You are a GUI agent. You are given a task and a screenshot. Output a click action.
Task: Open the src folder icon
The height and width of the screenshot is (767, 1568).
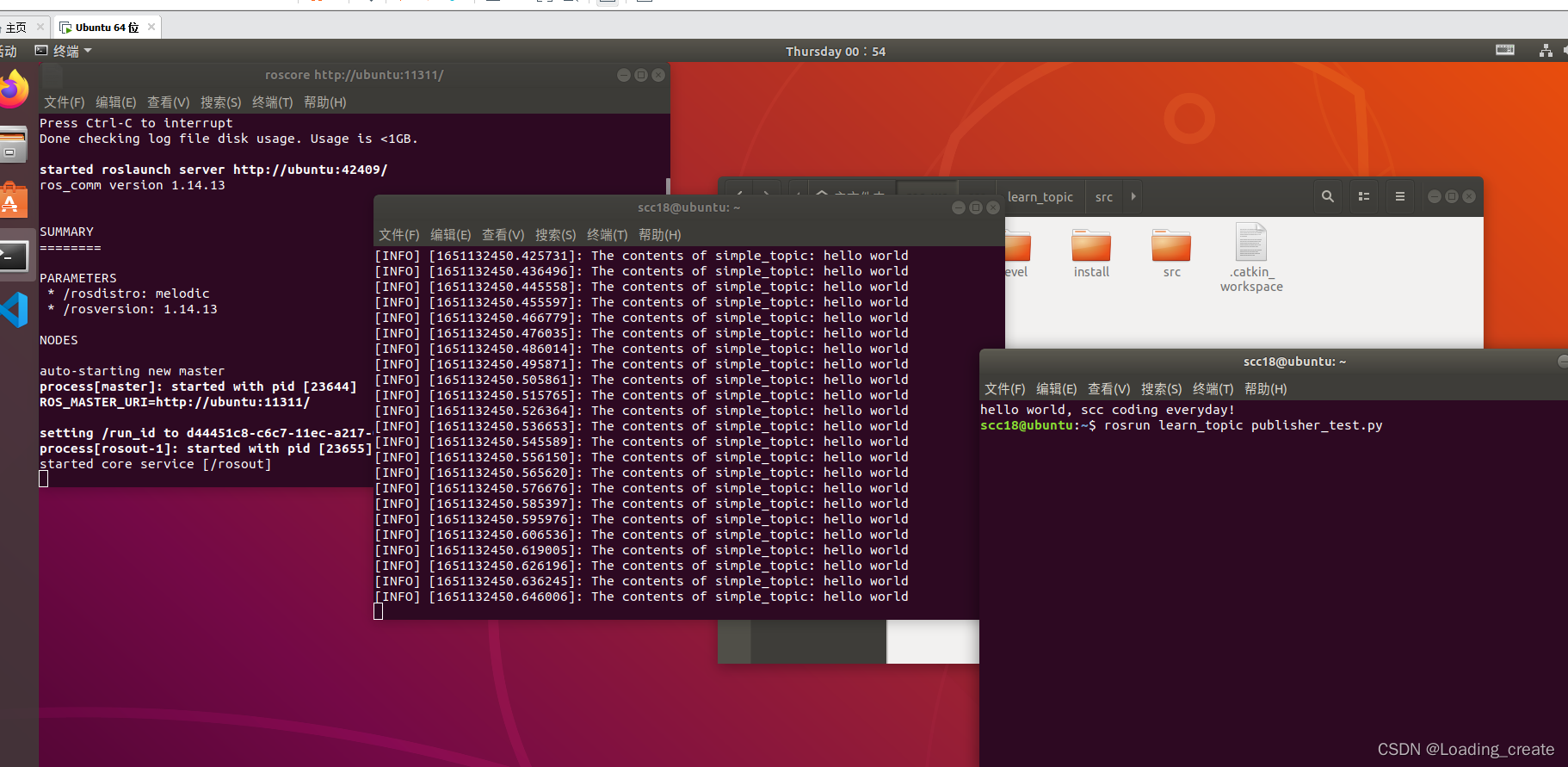pyautogui.click(x=1171, y=253)
